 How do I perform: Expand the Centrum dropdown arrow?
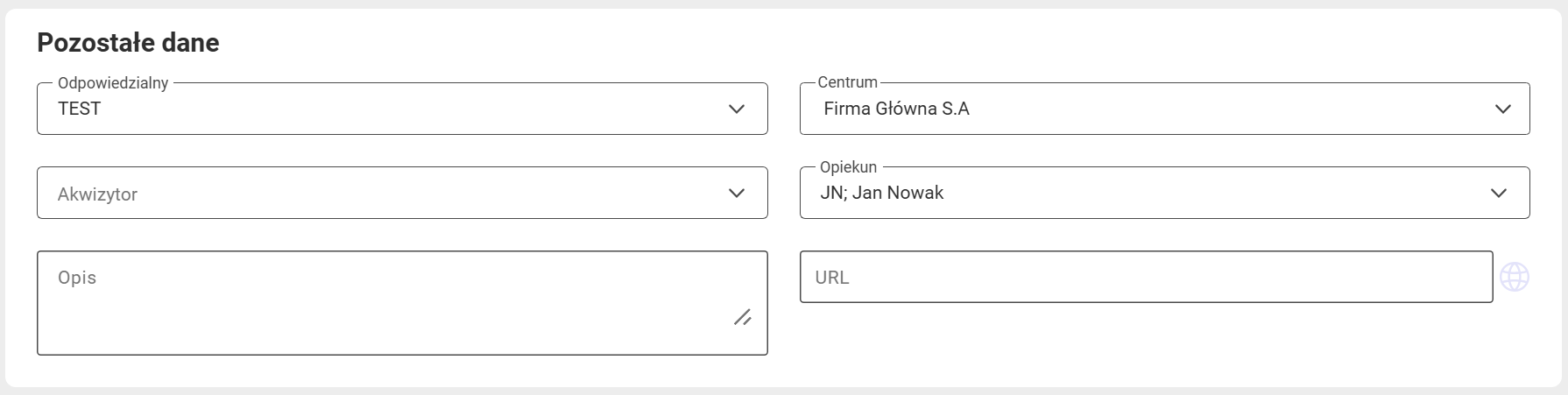pyautogui.click(x=1503, y=109)
